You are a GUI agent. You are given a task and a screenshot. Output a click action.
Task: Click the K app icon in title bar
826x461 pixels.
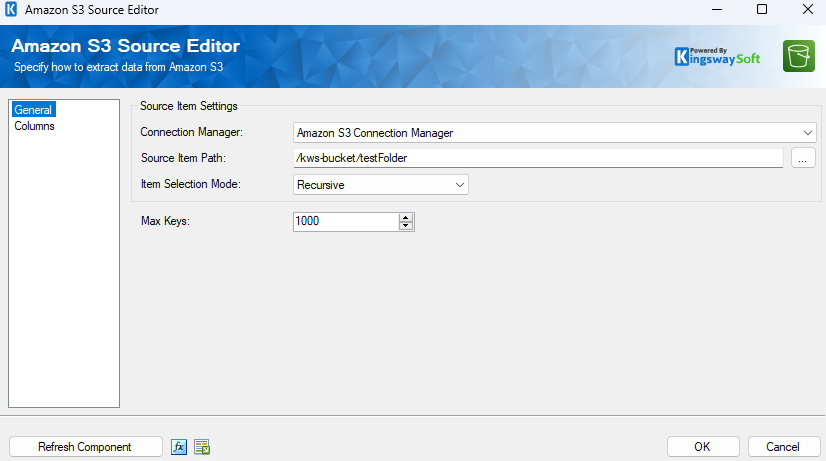pyautogui.click(x=11, y=9)
